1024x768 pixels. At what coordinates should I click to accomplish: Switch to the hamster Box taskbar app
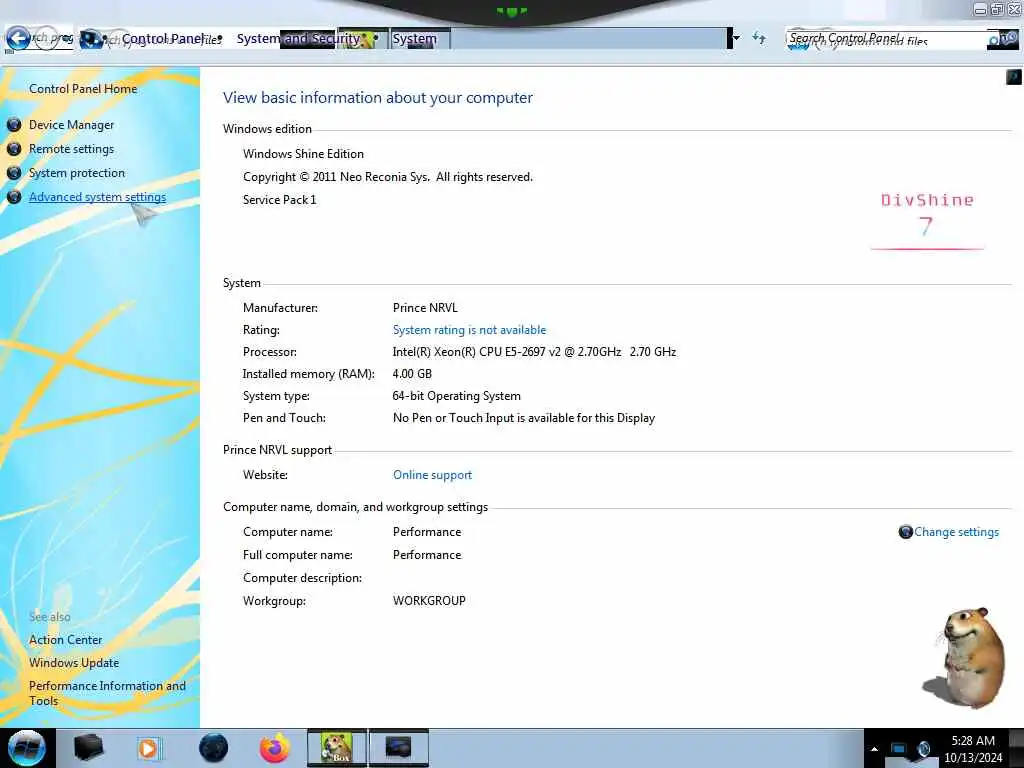(337, 748)
